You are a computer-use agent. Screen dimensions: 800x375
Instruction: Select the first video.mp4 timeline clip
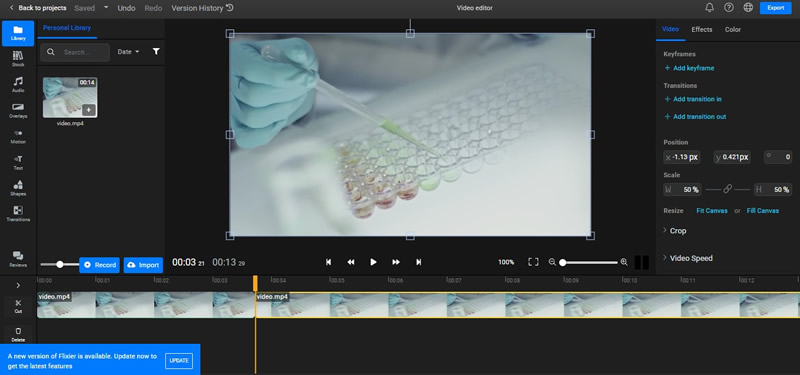coord(146,305)
